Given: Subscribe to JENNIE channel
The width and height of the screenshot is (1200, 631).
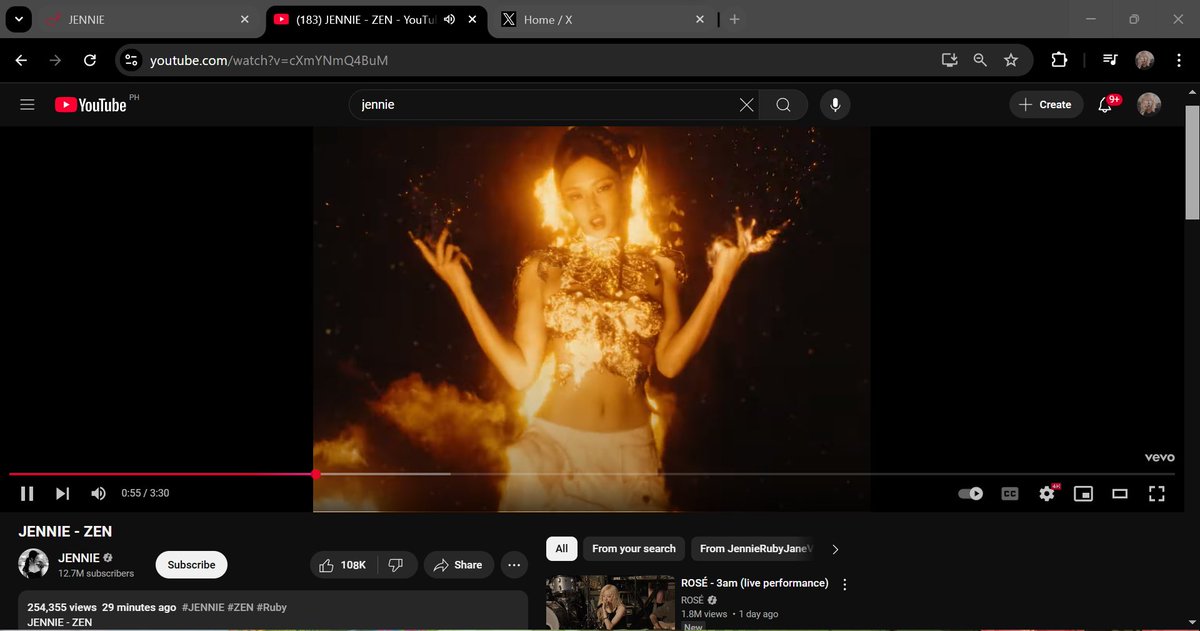Looking at the screenshot, I should point(192,565).
